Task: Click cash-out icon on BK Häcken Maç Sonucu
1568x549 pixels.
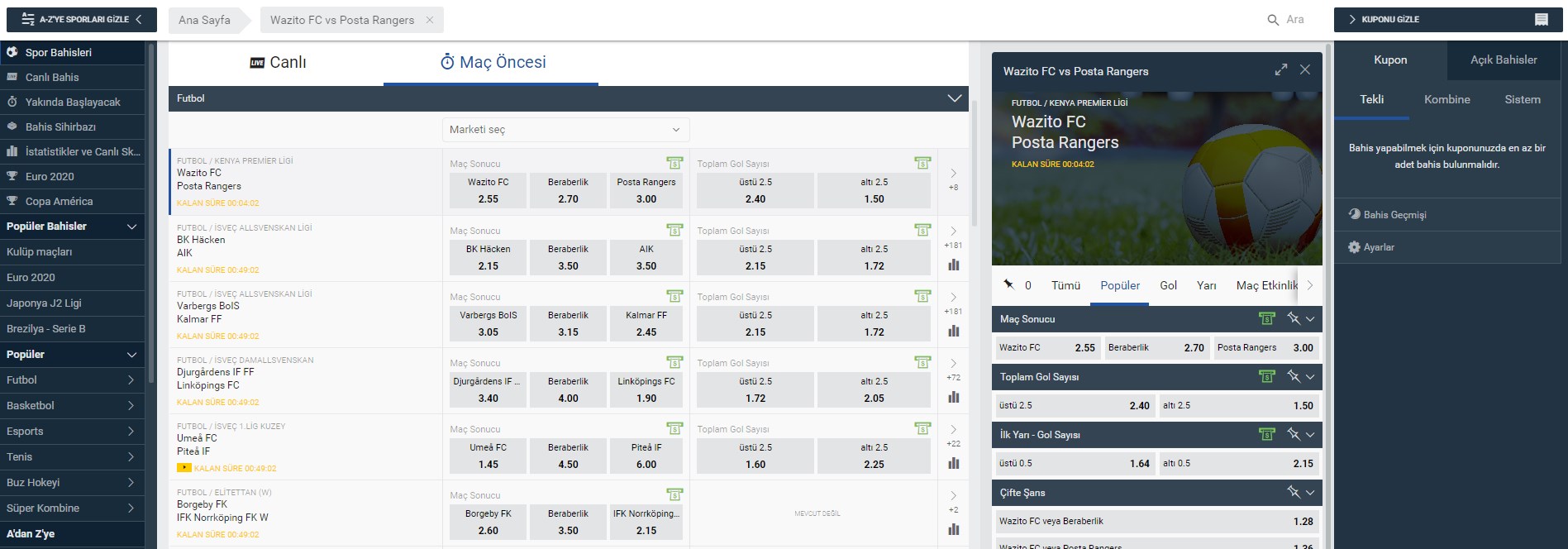Action: 674,230
